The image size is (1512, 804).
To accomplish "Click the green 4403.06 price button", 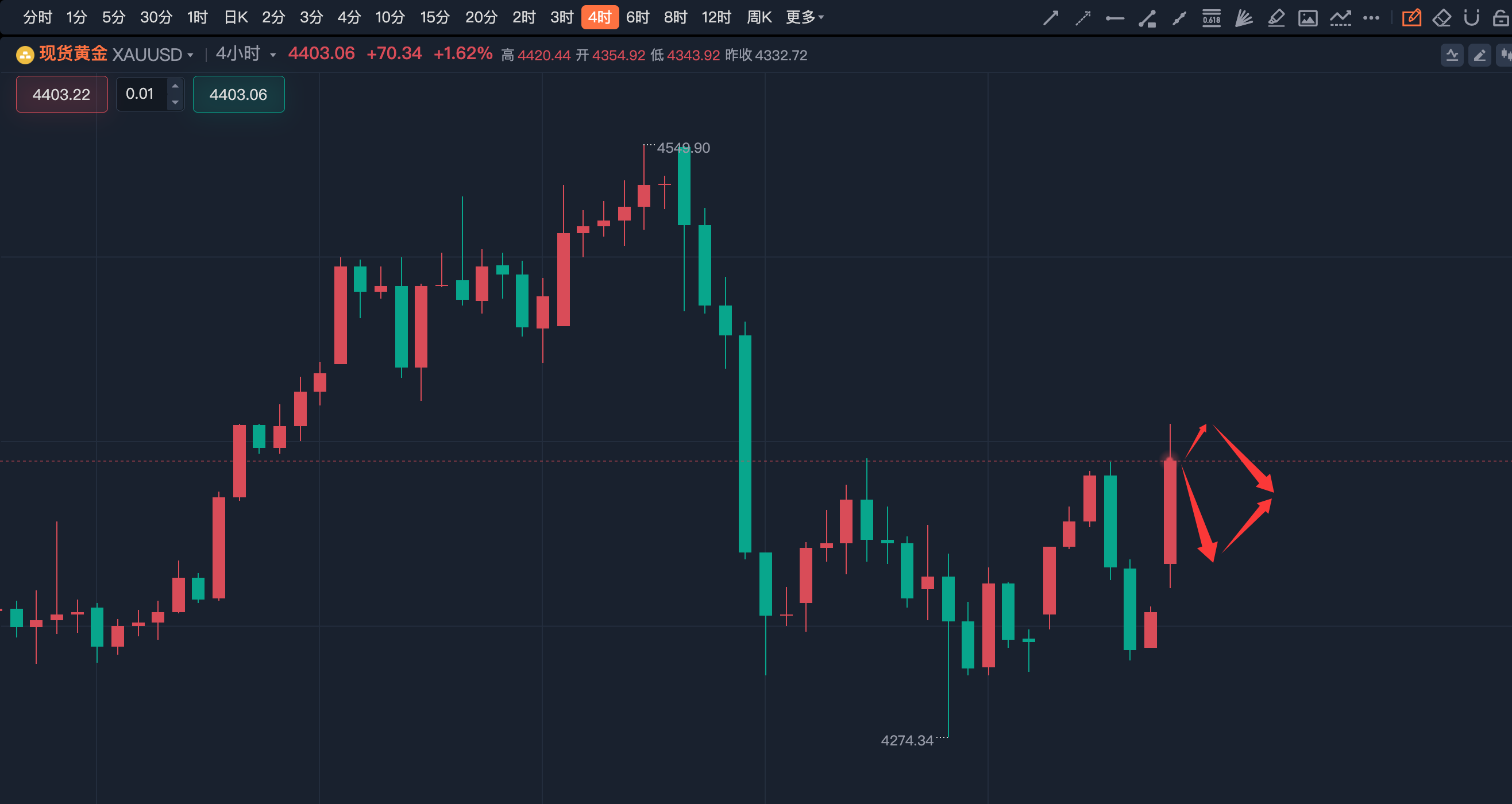I will click(x=238, y=95).
